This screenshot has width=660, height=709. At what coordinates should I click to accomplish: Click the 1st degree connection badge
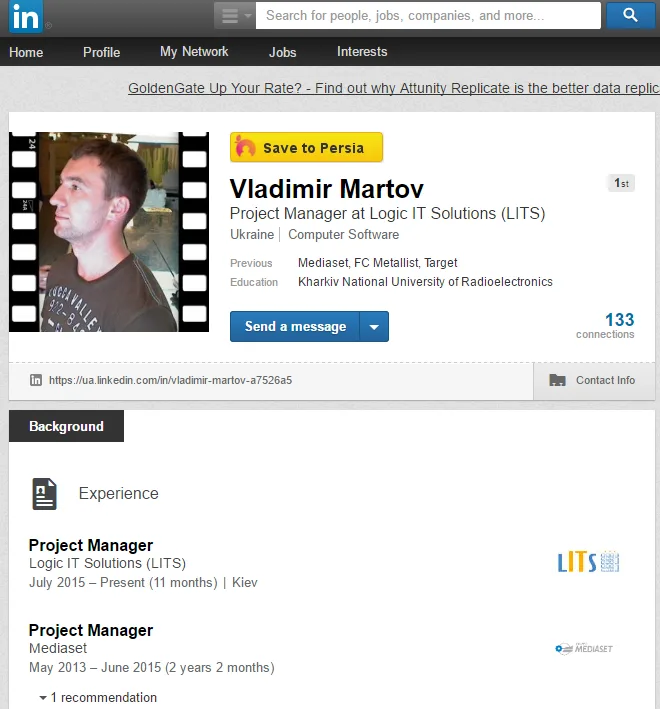(x=621, y=183)
